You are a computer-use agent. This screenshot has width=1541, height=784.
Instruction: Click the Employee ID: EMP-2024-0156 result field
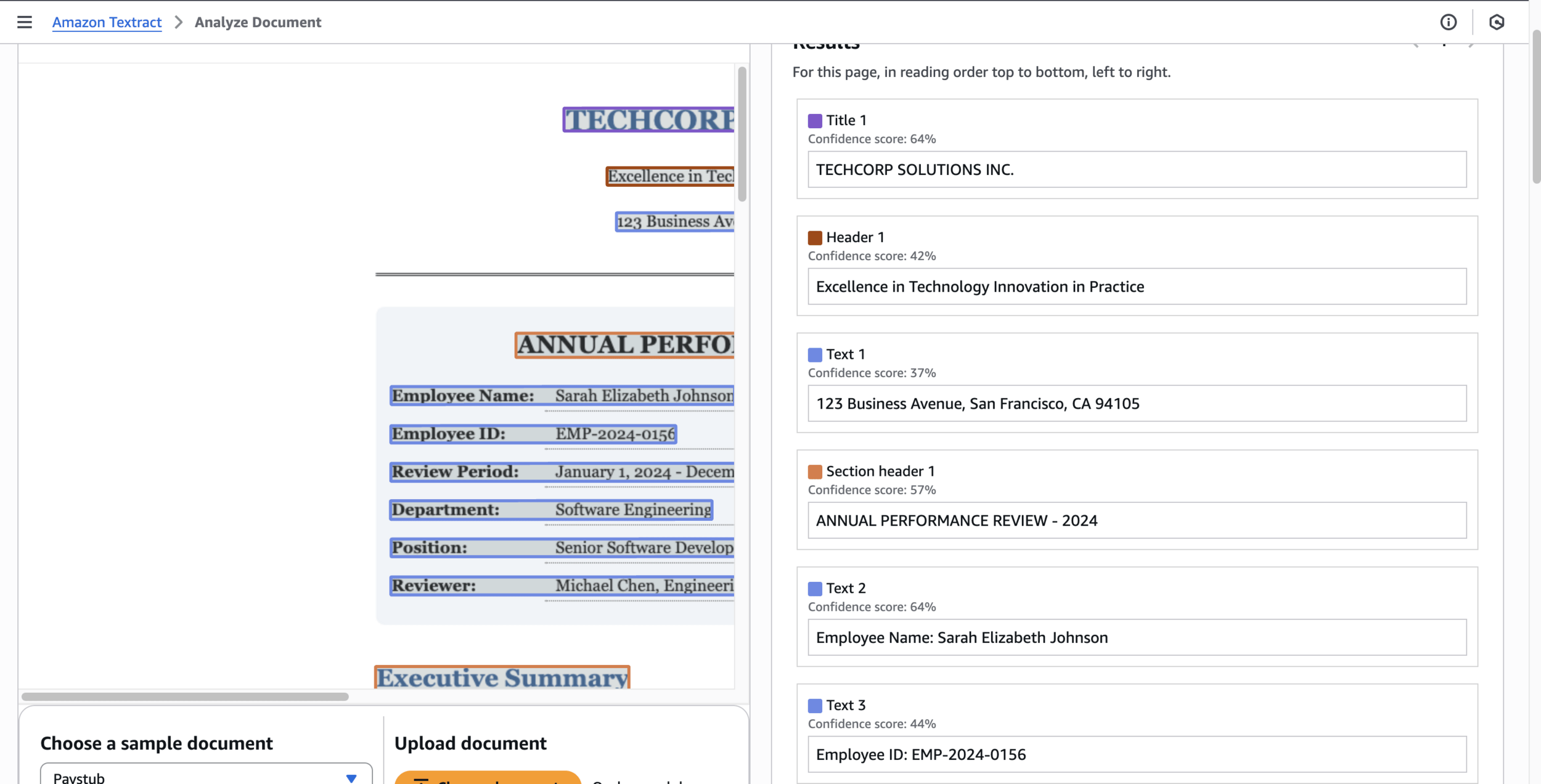coord(1136,754)
